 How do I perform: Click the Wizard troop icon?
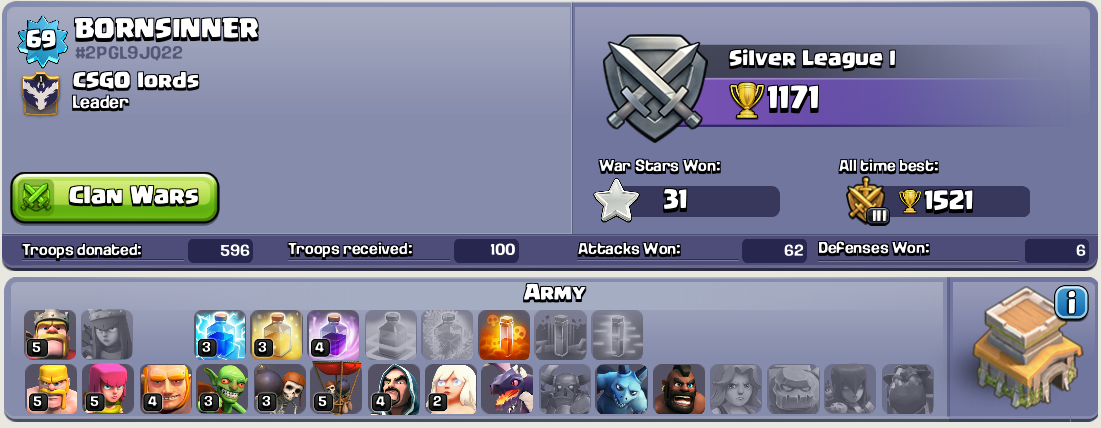coord(393,389)
